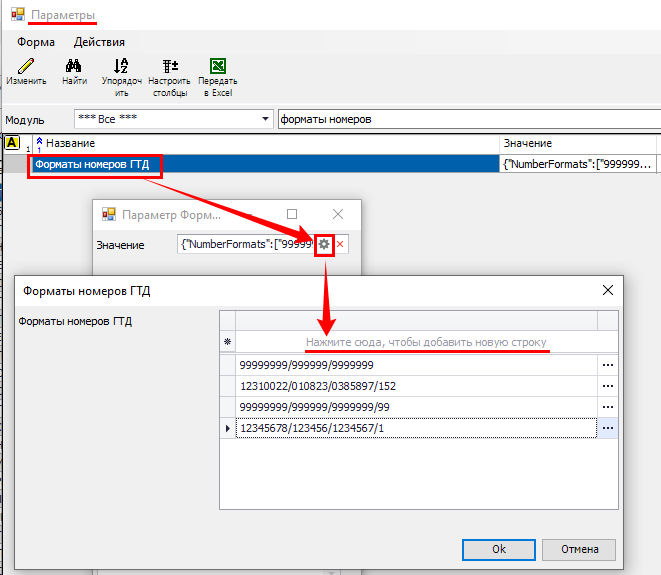Click row to add new строку

(426, 343)
